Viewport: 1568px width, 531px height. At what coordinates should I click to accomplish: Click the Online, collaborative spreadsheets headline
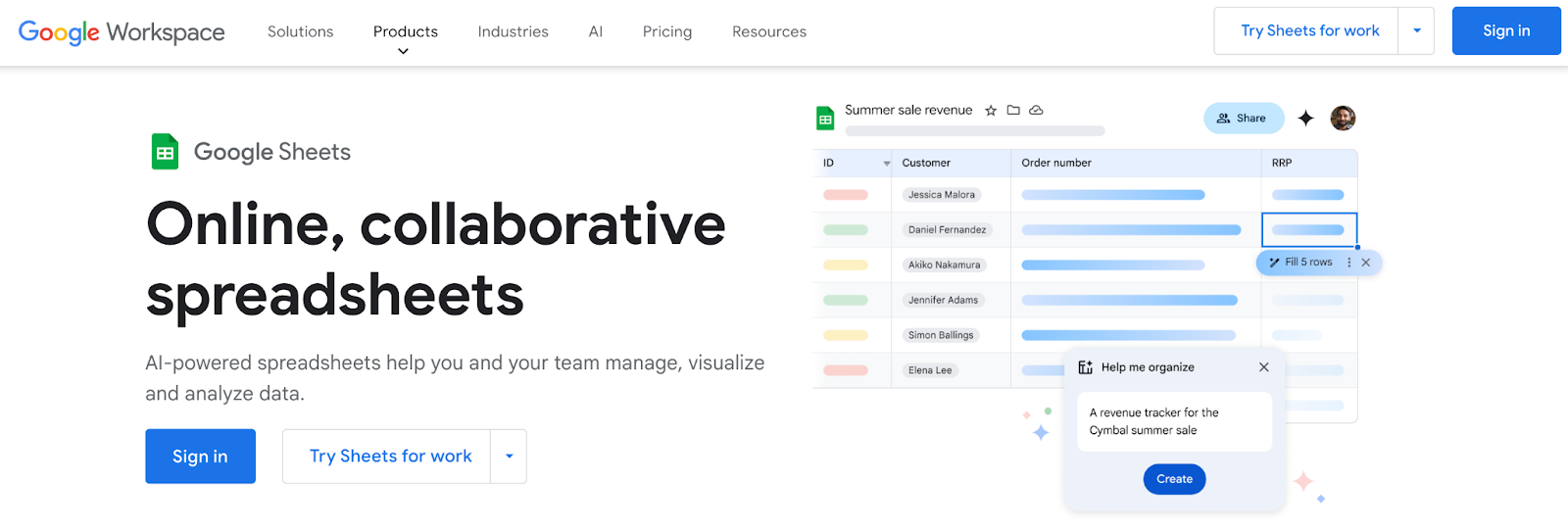click(x=436, y=260)
